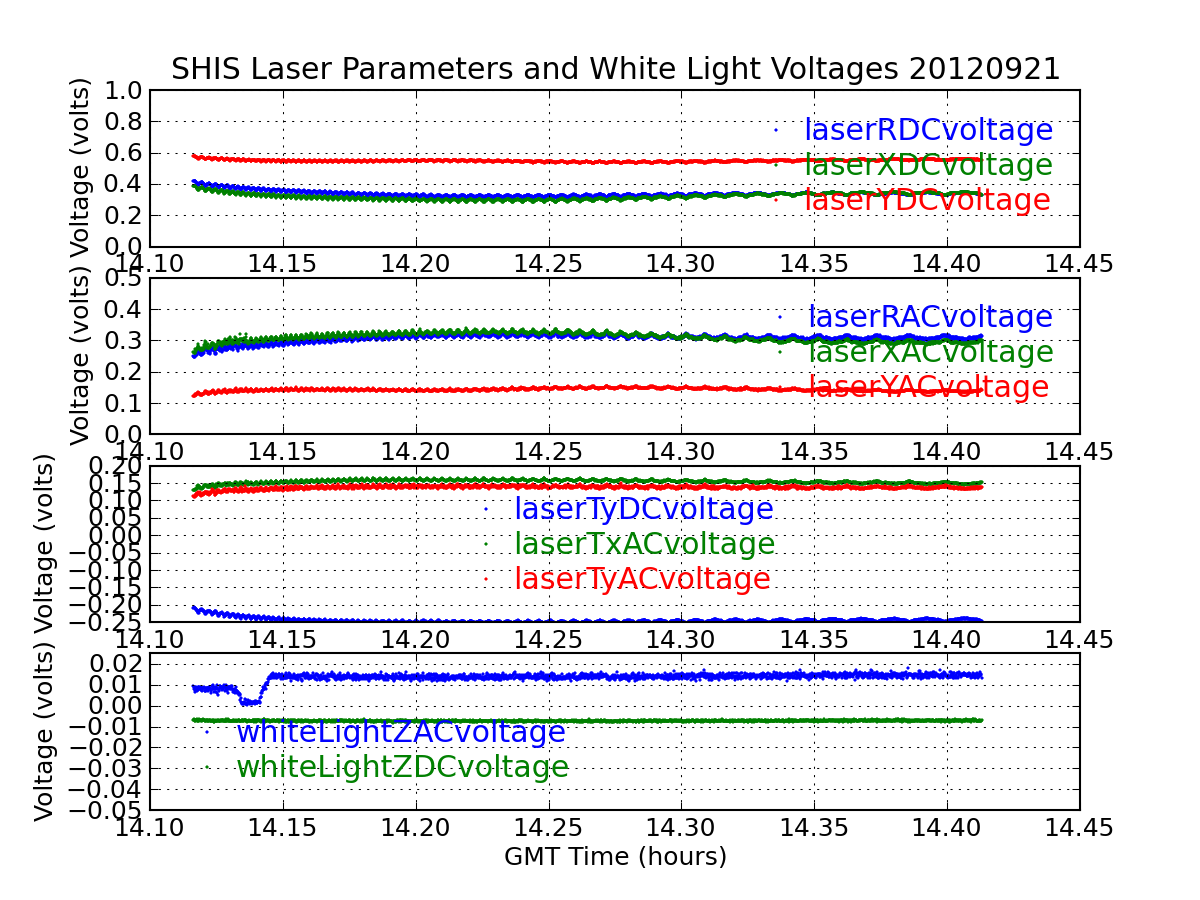Select the laserRDCvoltage legend label
This screenshot has width=1200, height=900.
(x=928, y=131)
